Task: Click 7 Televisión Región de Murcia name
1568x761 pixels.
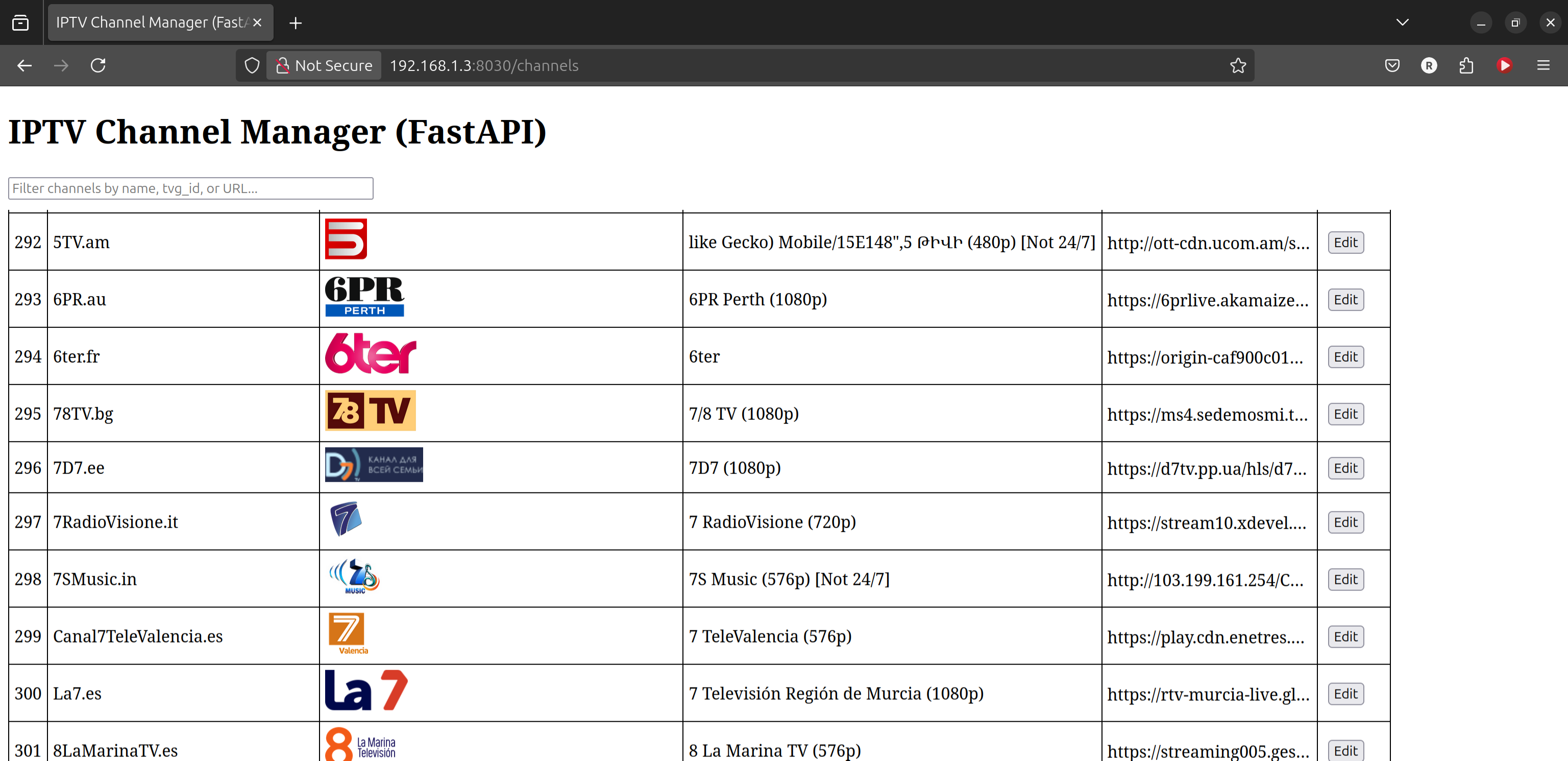Action: 837,694
